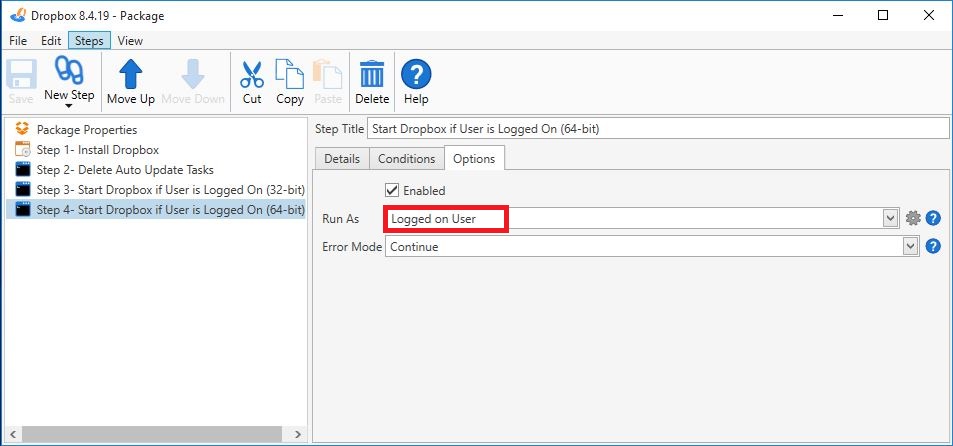
Task: Switch to the Conditions tab
Action: pyautogui.click(x=407, y=159)
